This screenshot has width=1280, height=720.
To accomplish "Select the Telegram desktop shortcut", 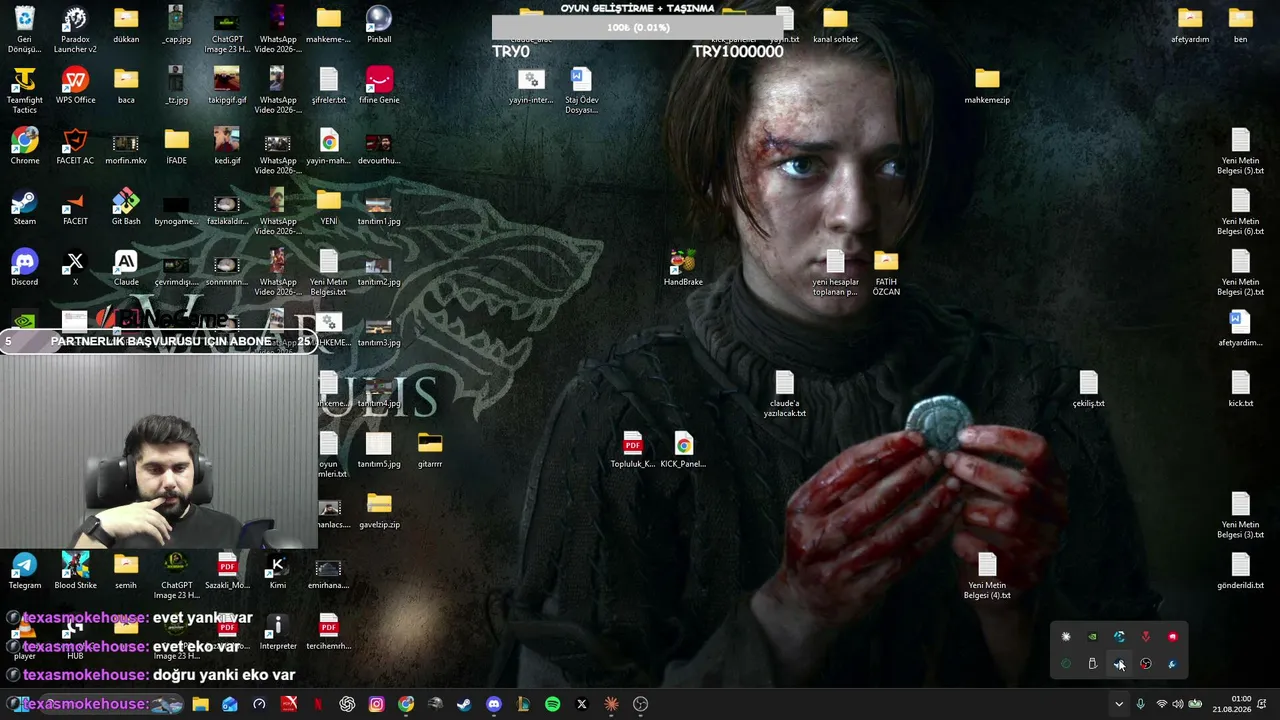I will tap(25, 572).
